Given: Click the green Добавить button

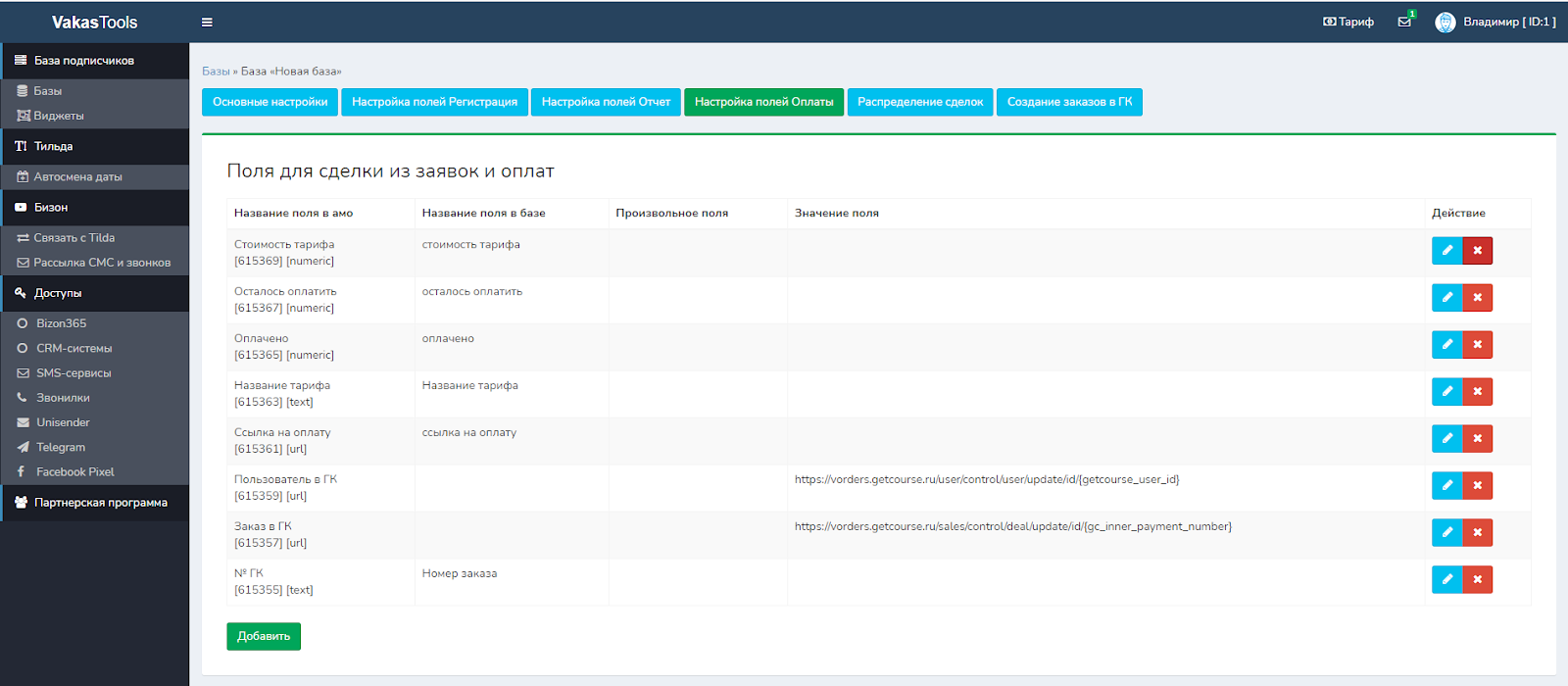Looking at the screenshot, I should tap(264, 636).
